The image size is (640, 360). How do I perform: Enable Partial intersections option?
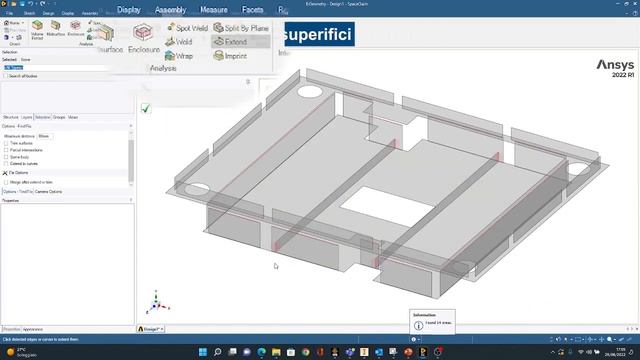(x=6, y=150)
